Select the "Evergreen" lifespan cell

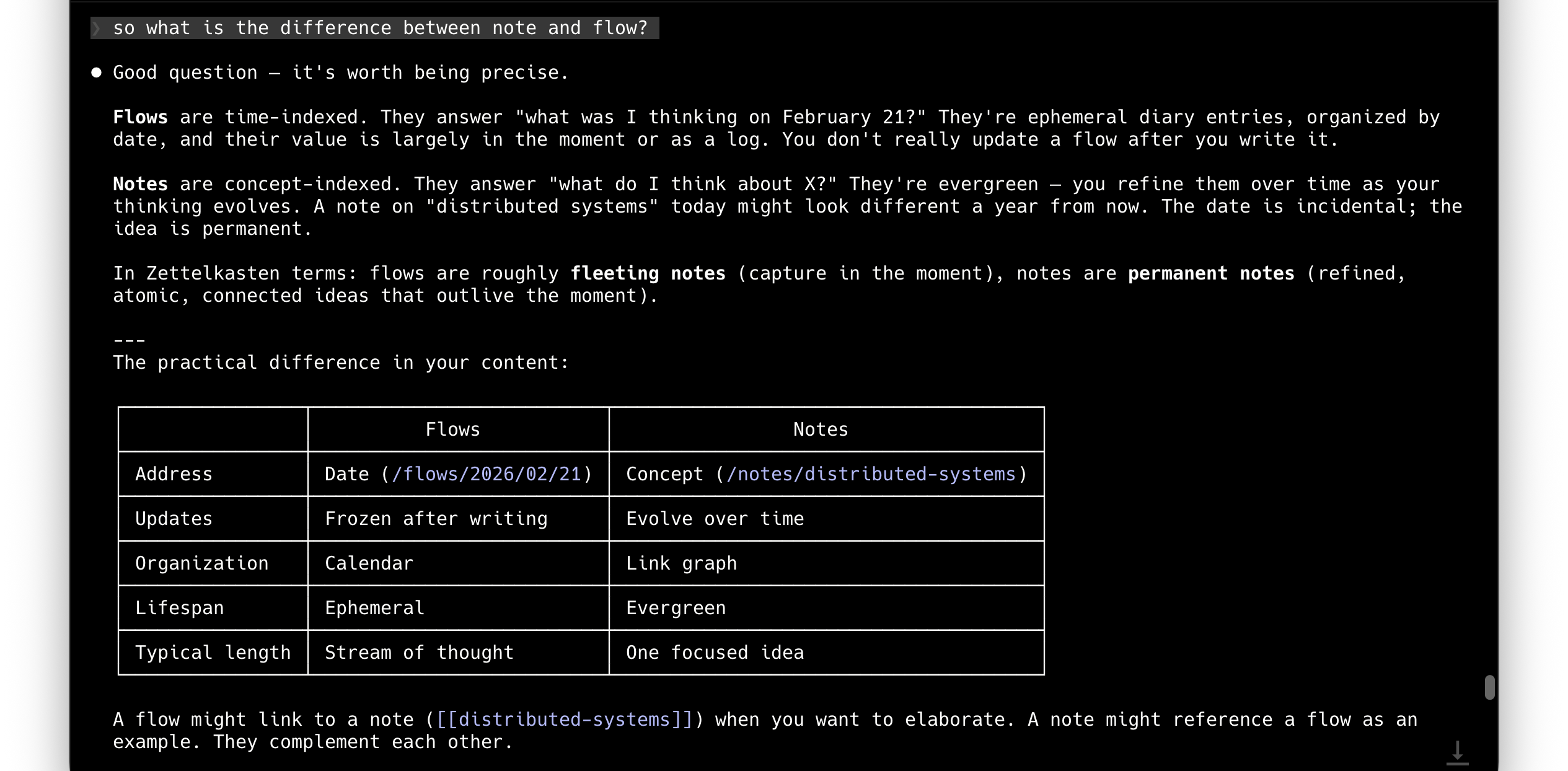pyautogui.click(x=676, y=608)
